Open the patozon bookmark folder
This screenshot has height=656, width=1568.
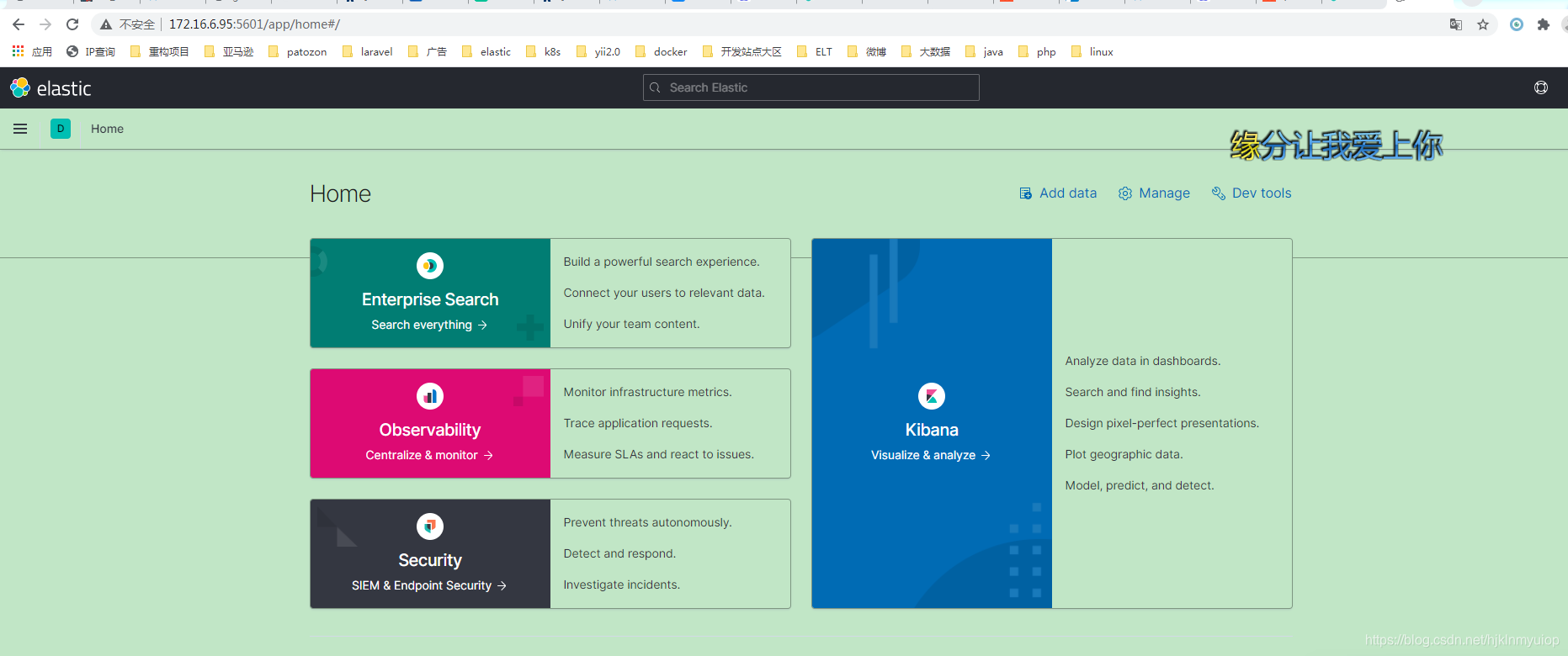click(298, 51)
